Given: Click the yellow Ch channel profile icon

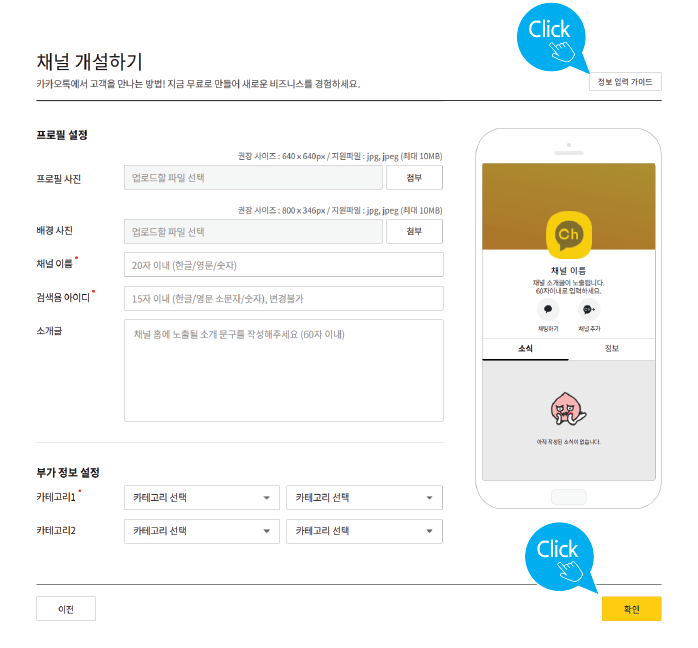Looking at the screenshot, I should (568, 235).
